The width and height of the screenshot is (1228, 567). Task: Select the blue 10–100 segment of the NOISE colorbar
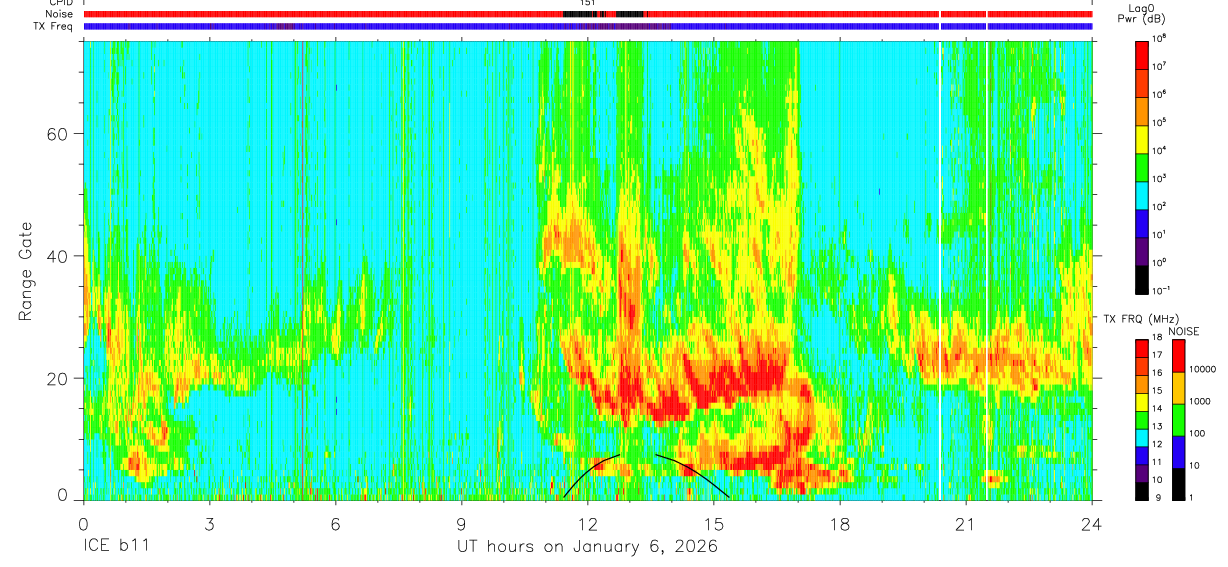[x=1177, y=452]
